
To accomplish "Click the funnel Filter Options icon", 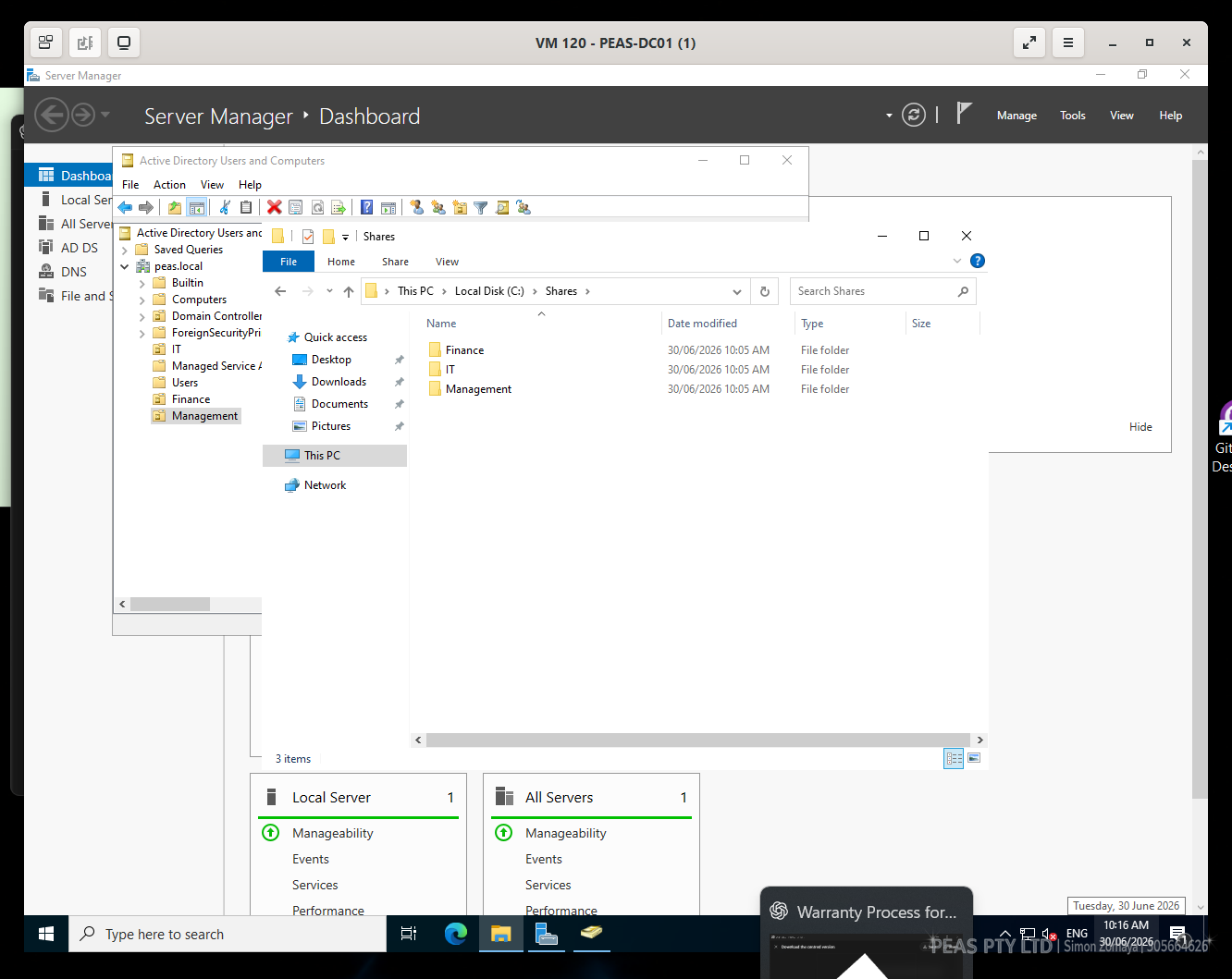I will (481, 208).
